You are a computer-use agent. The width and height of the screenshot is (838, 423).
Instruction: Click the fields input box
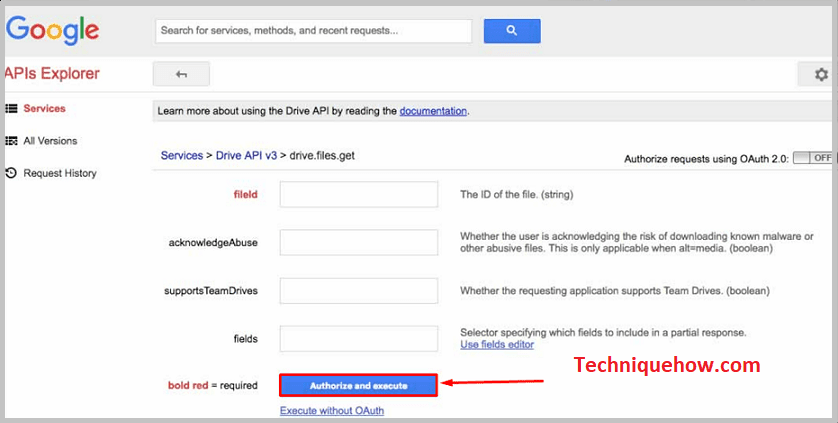point(359,339)
